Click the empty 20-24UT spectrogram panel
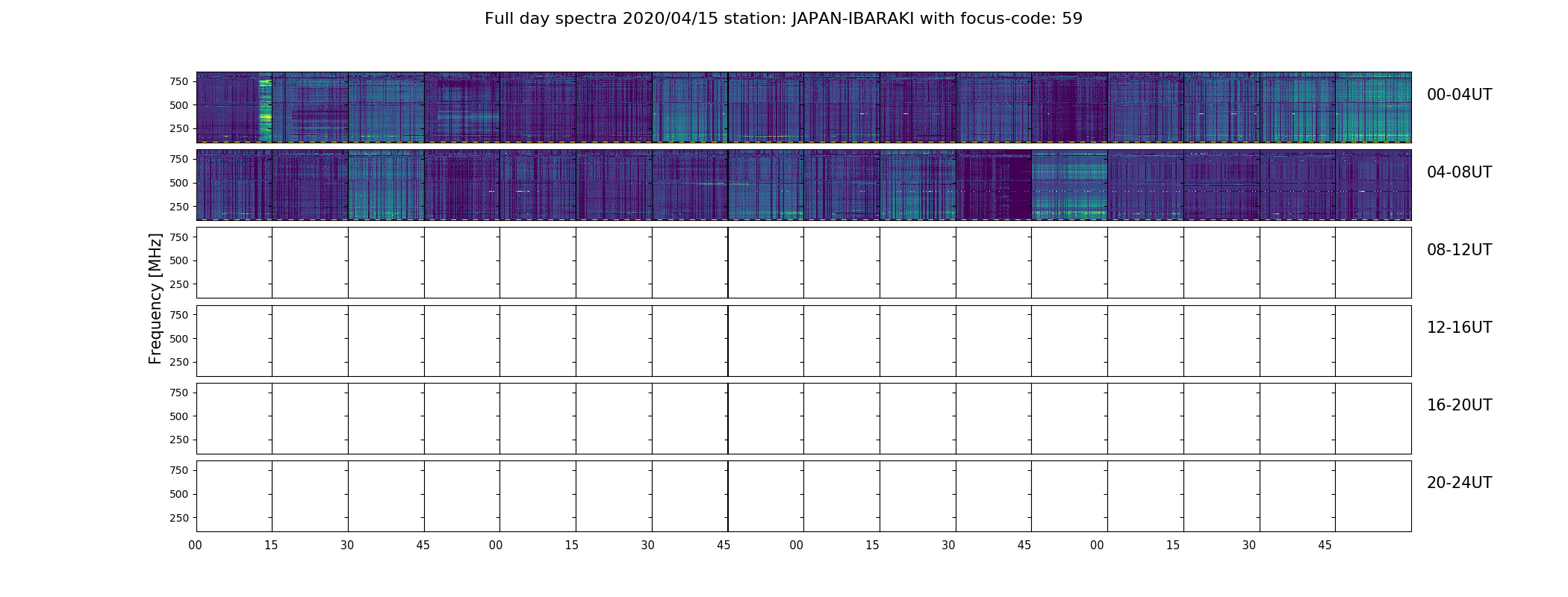The width and height of the screenshot is (1568, 597). click(x=803, y=496)
